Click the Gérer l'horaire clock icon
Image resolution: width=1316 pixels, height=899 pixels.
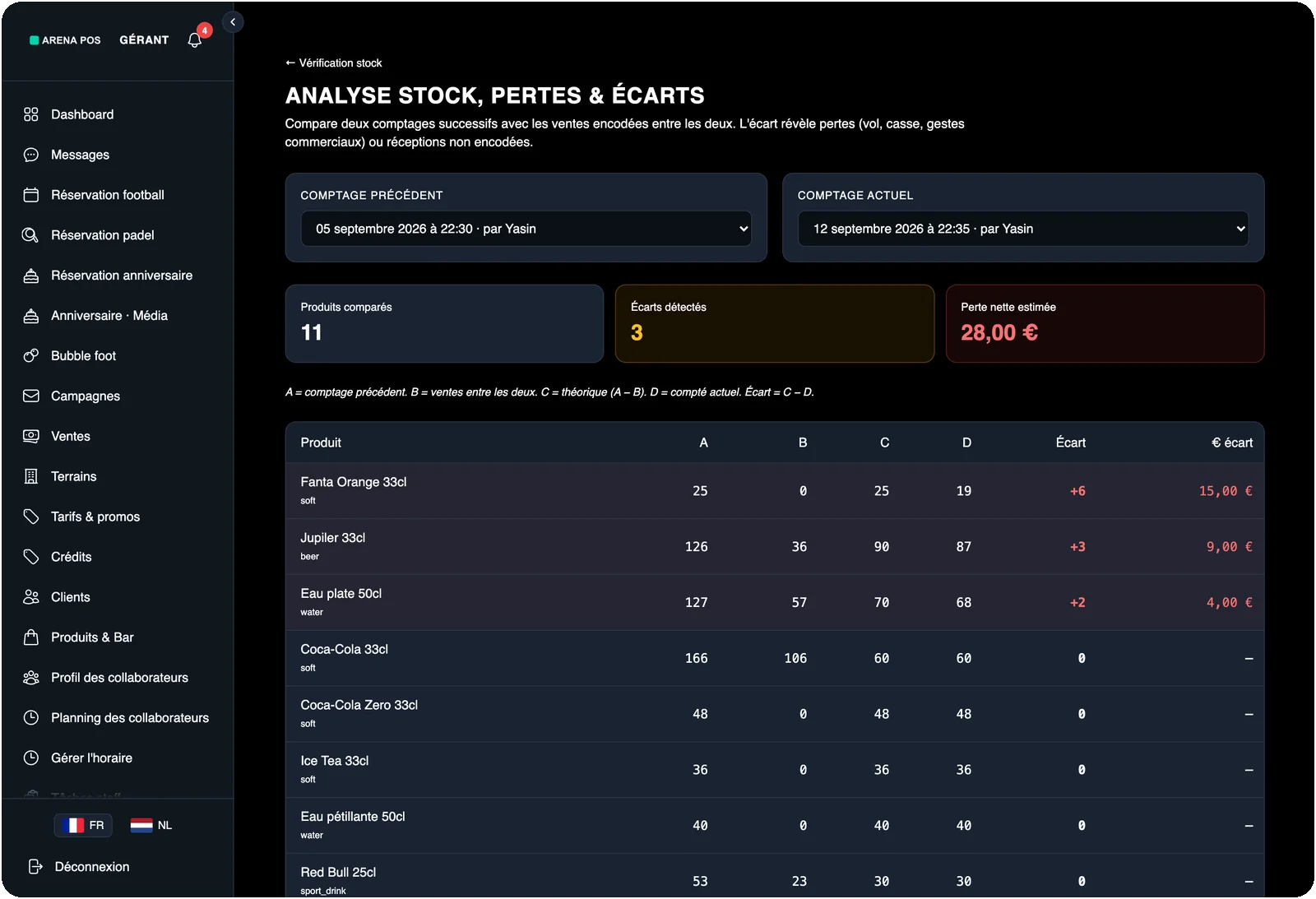[x=31, y=758]
